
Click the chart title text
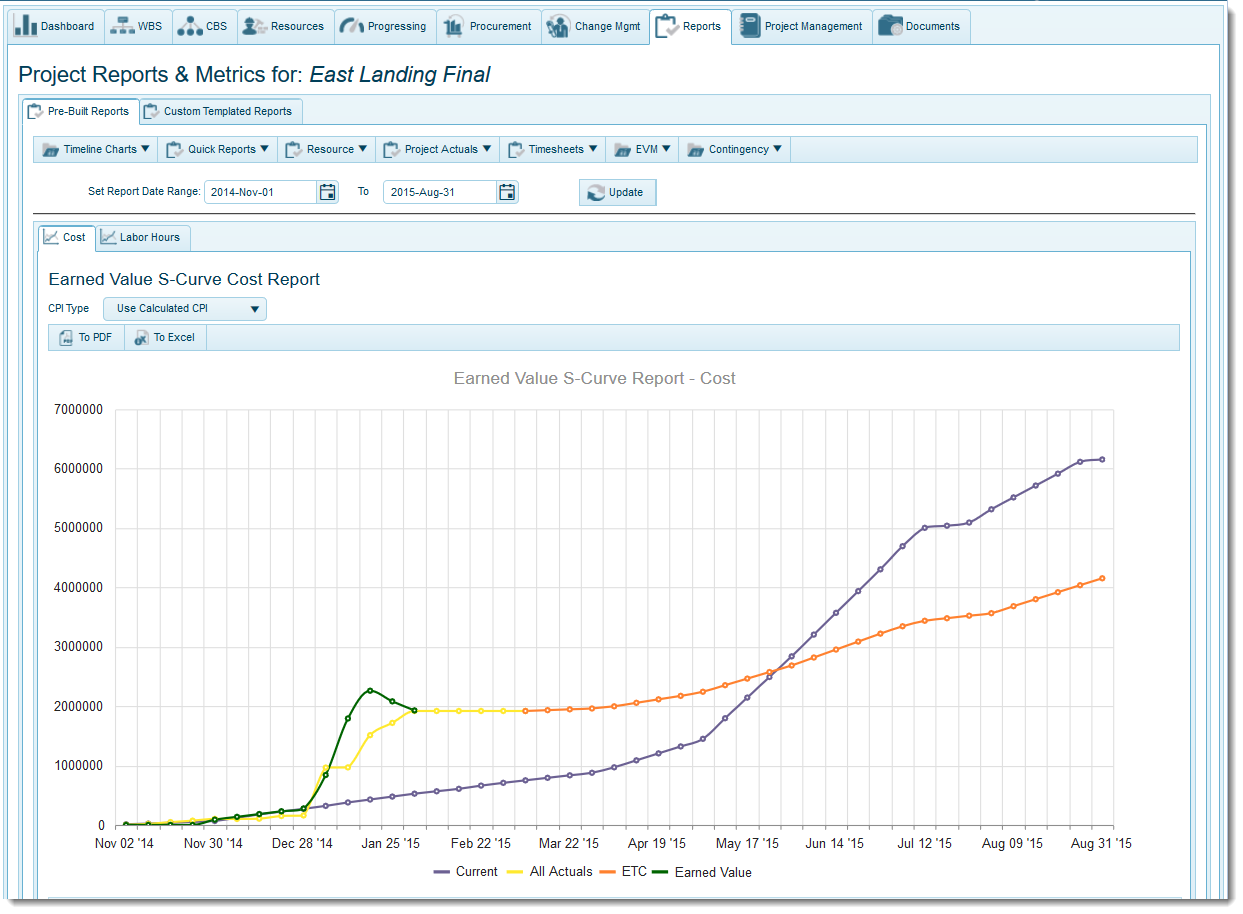point(595,379)
